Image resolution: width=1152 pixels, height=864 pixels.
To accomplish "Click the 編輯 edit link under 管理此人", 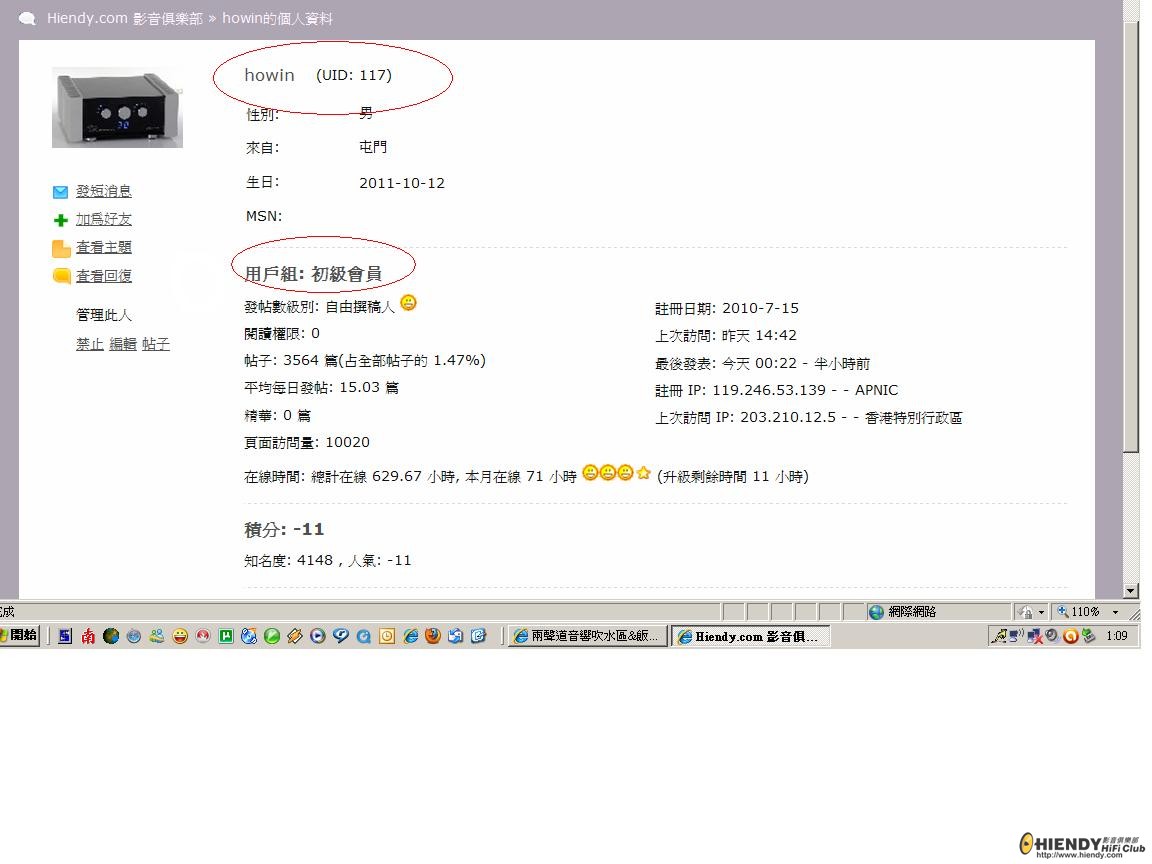I will coord(123,344).
